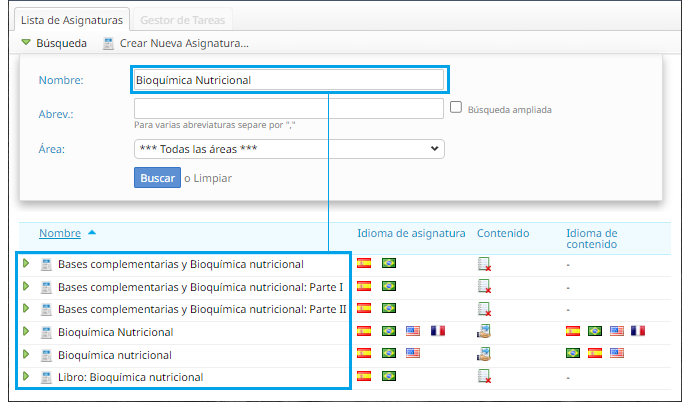Enable Búsqueda ampliada checkbox
Screen dimensions: 683x402
[x=456, y=107]
